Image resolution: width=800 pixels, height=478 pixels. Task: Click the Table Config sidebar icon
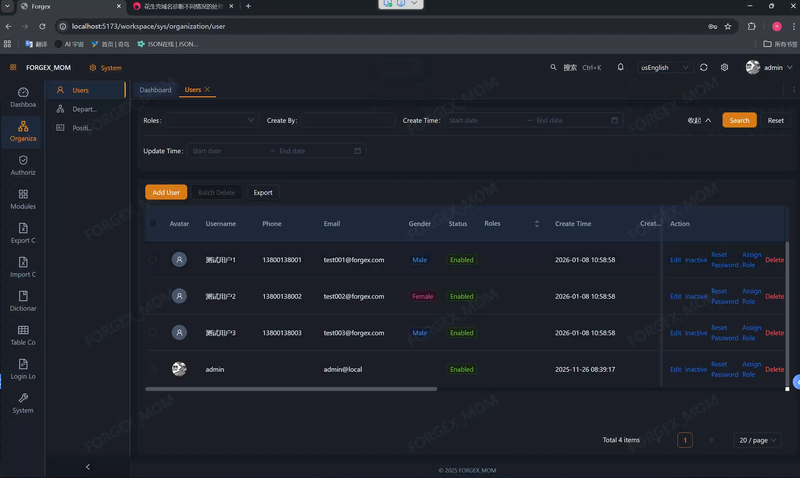pos(23,330)
